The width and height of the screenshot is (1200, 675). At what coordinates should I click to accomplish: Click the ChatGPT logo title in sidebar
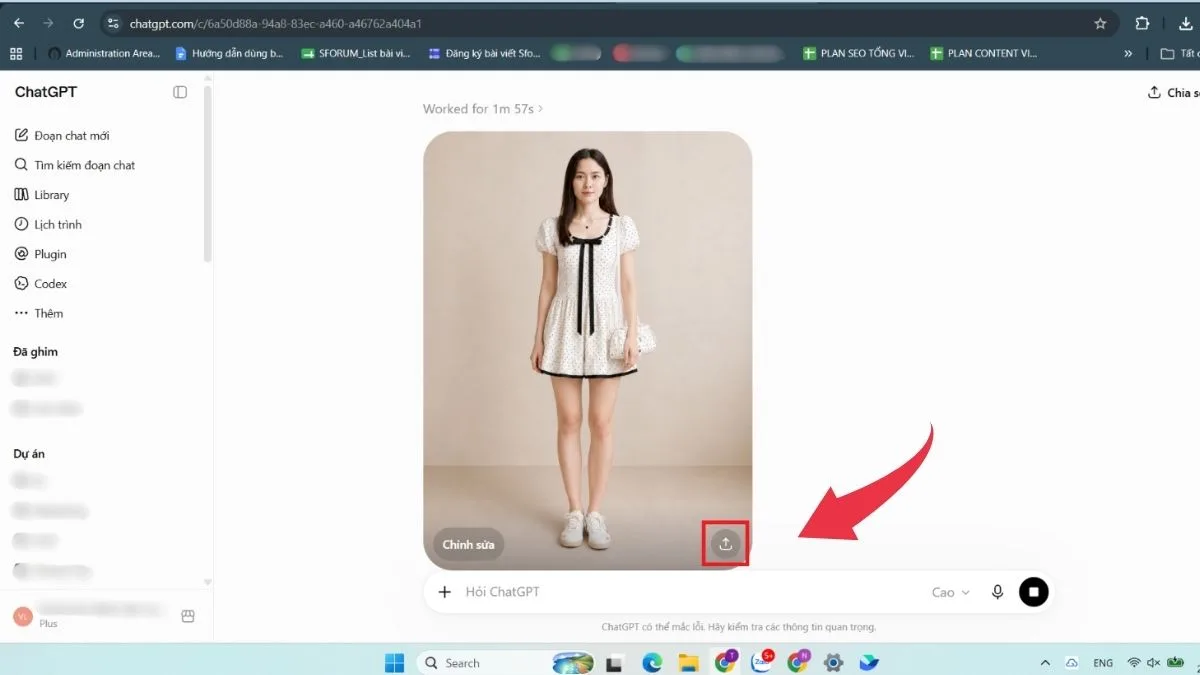click(x=46, y=92)
